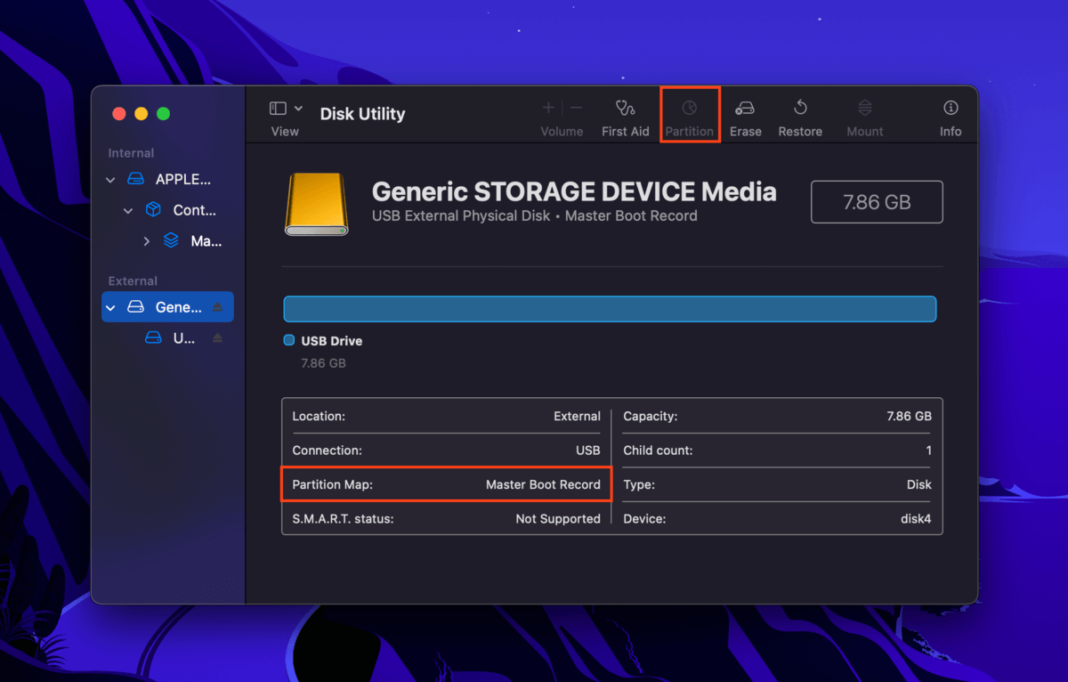Click the Add Volume plus icon
The width and height of the screenshot is (1068, 682).
coord(548,107)
